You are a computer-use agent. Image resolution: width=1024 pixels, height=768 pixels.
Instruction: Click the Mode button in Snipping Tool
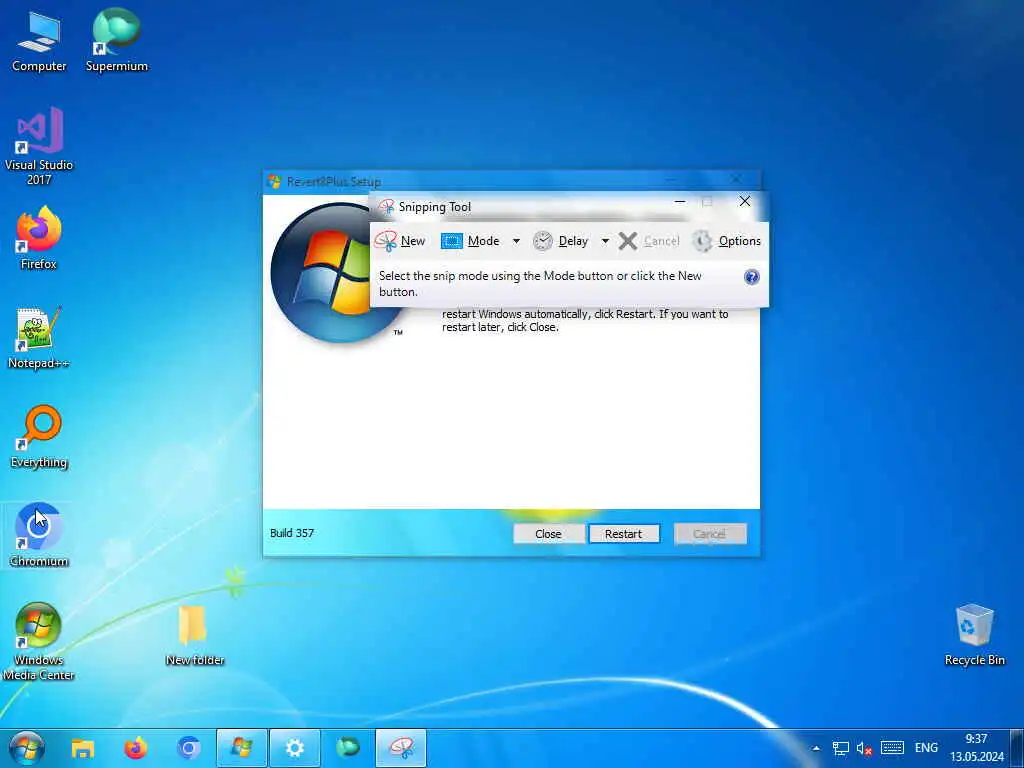point(471,241)
